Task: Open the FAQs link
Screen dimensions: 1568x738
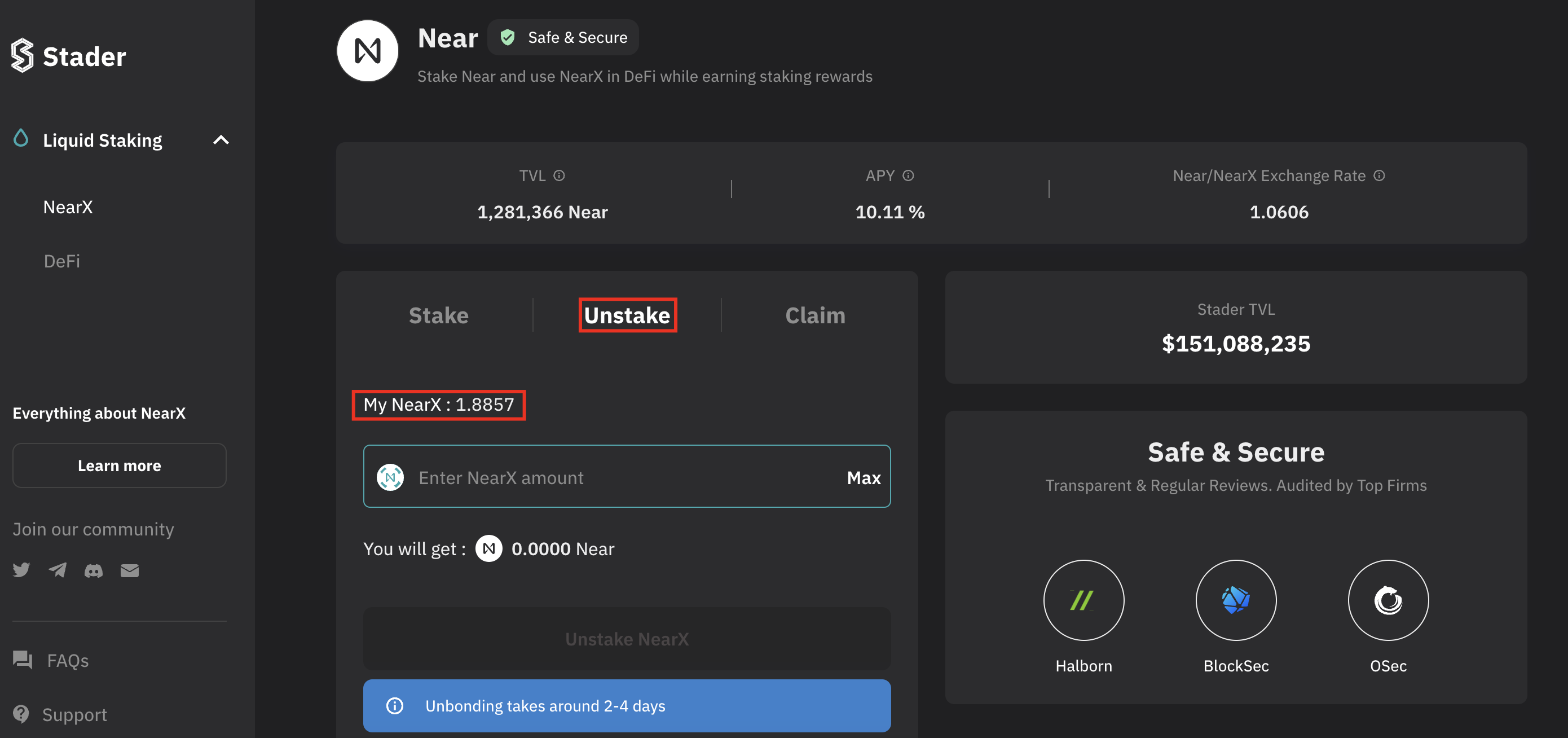Action: click(68, 661)
